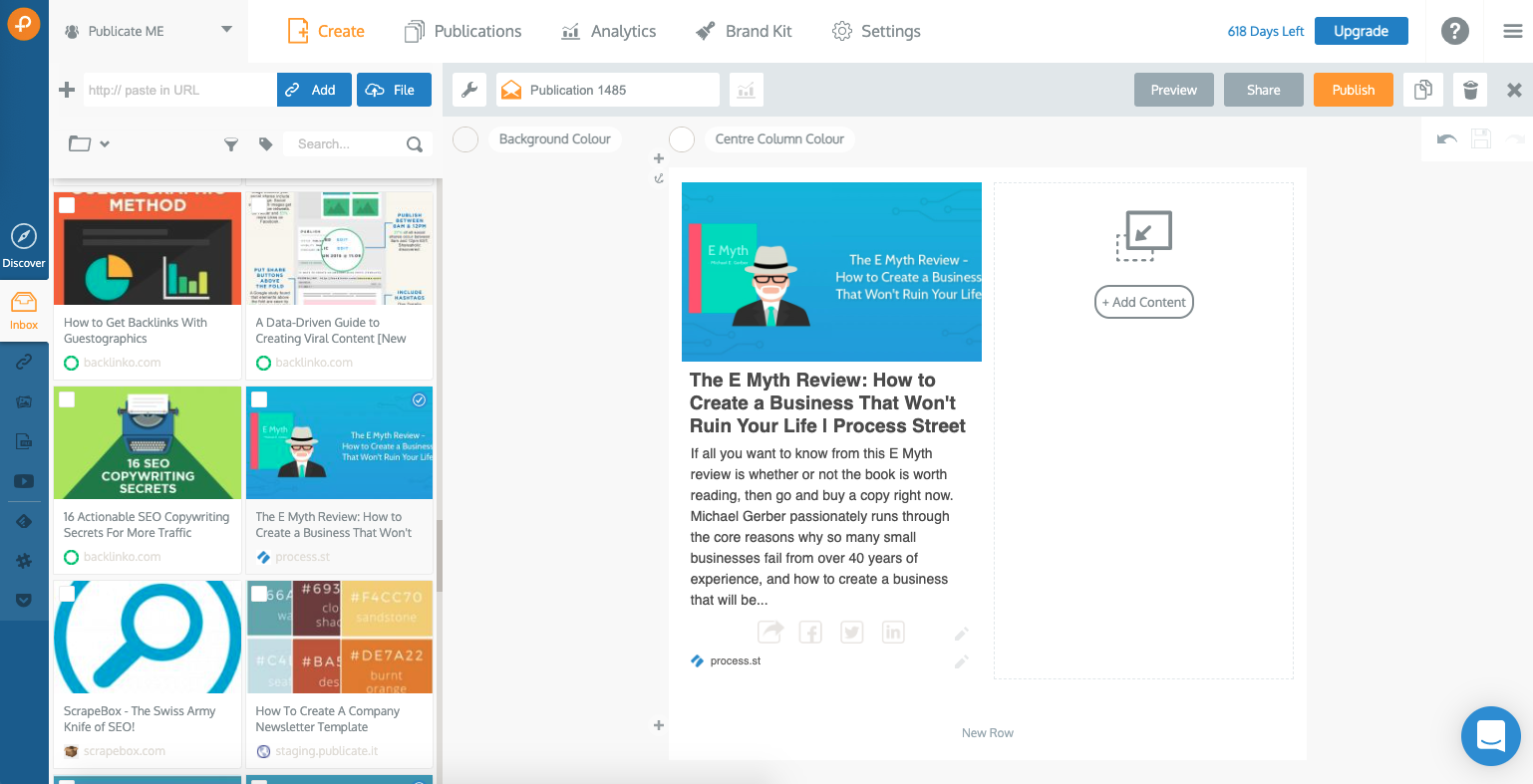The height and width of the screenshot is (784, 1533).
Task: Edit the Publication 1485 name field
Action: (607, 90)
